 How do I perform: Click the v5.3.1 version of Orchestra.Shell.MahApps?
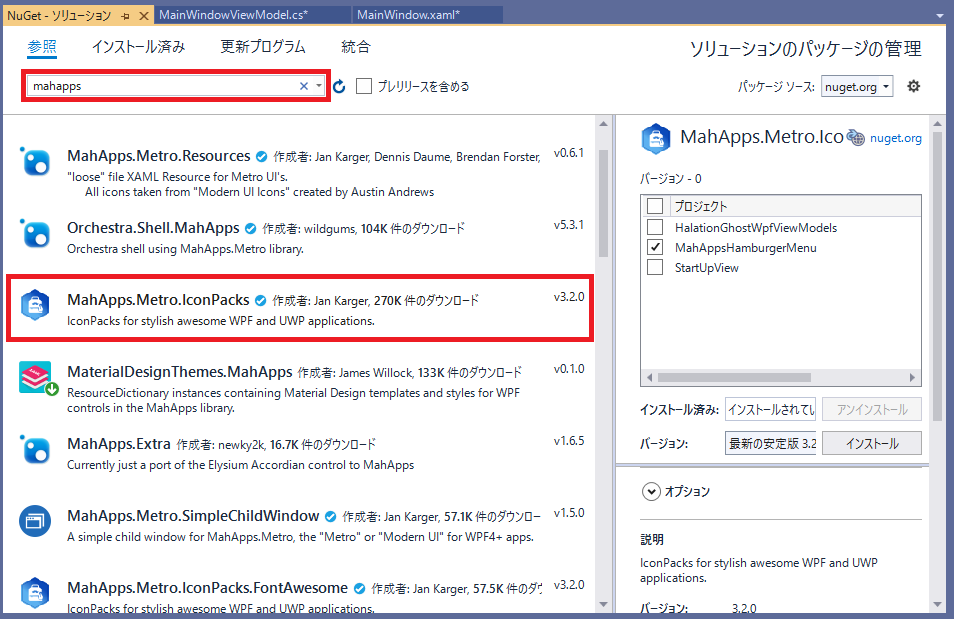coord(569,225)
